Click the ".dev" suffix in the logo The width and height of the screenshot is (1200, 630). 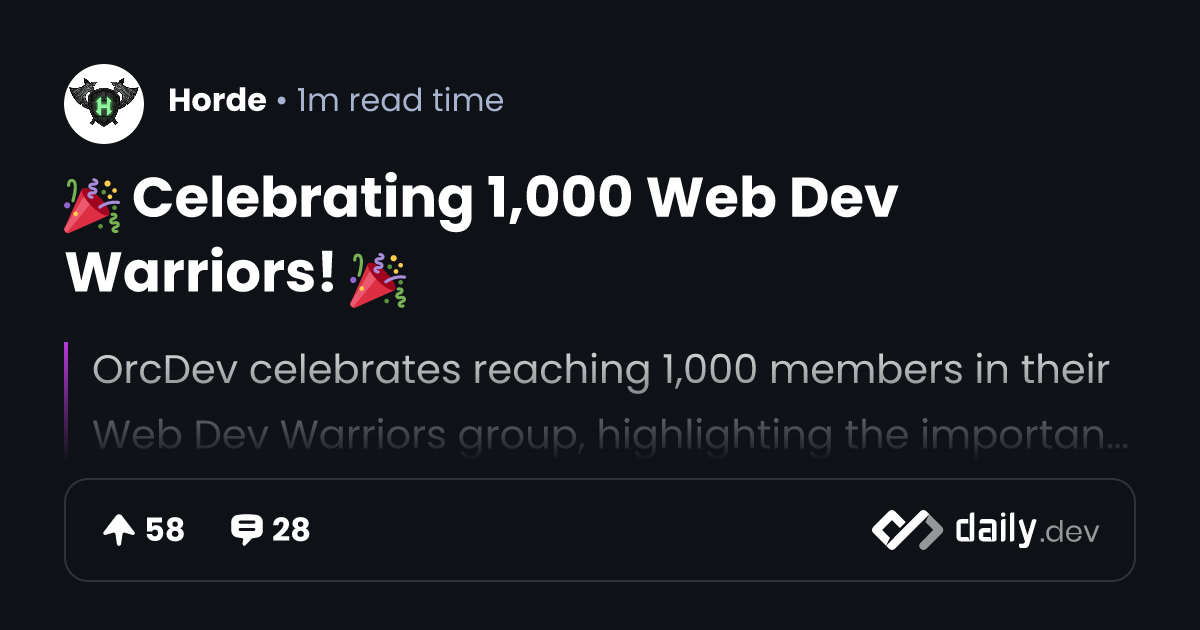1070,534
